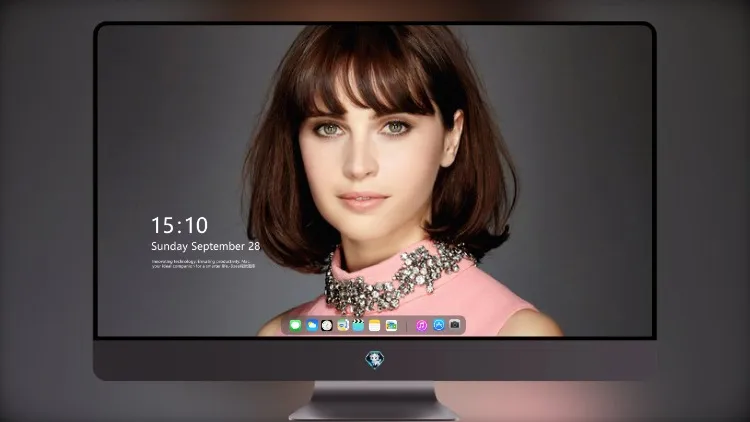Launch the colorful Maps-style dock icon
The width and height of the screenshot is (750, 422).
(342, 325)
